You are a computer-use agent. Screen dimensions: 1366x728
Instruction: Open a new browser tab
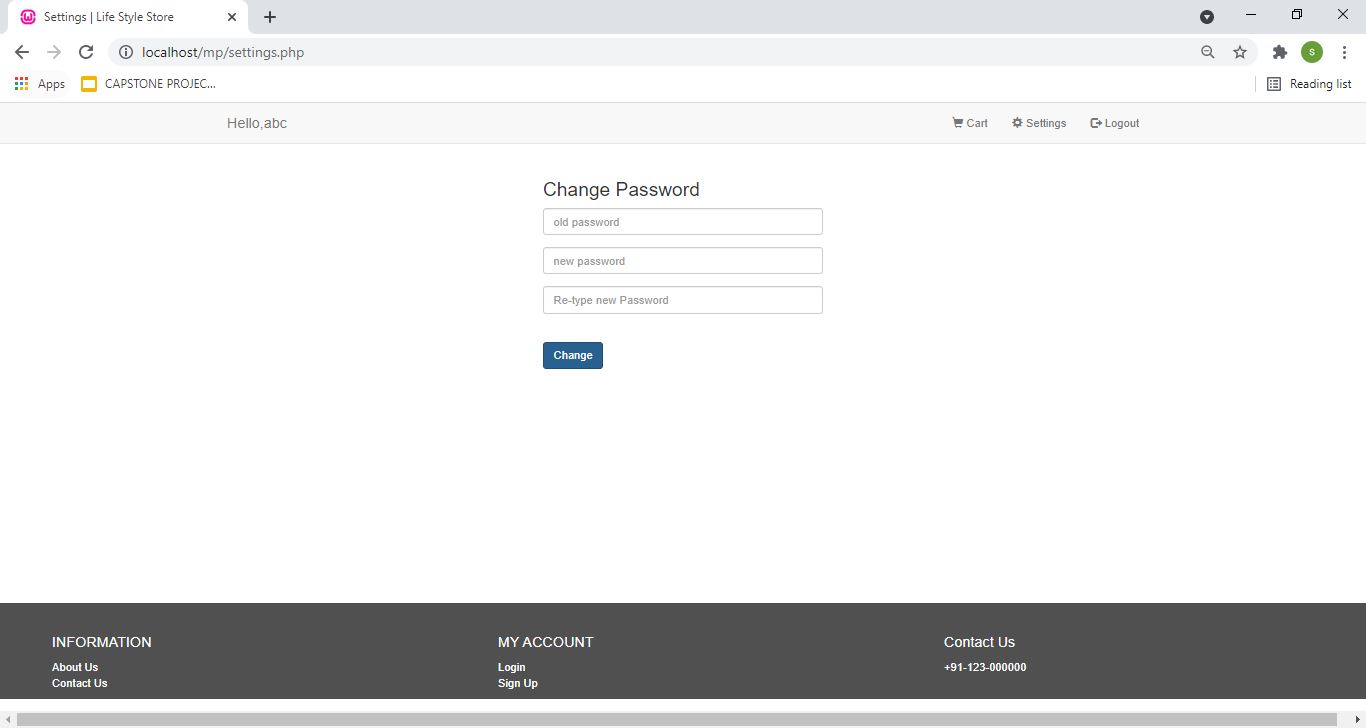pyautogui.click(x=270, y=17)
